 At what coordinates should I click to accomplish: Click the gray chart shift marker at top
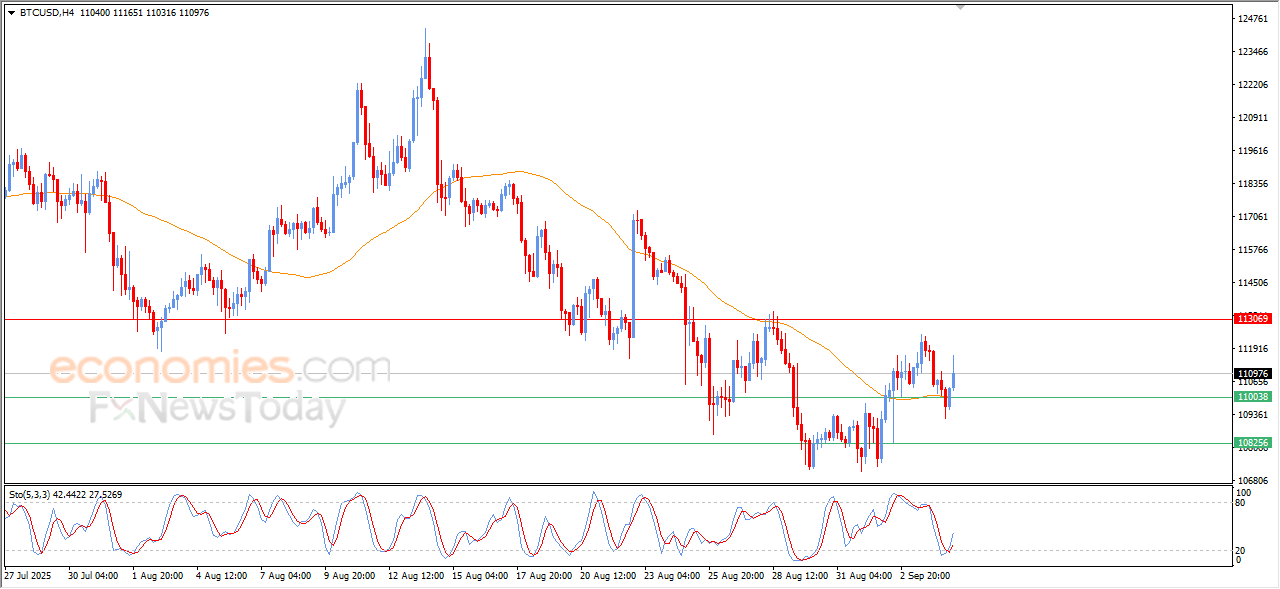(961, 8)
